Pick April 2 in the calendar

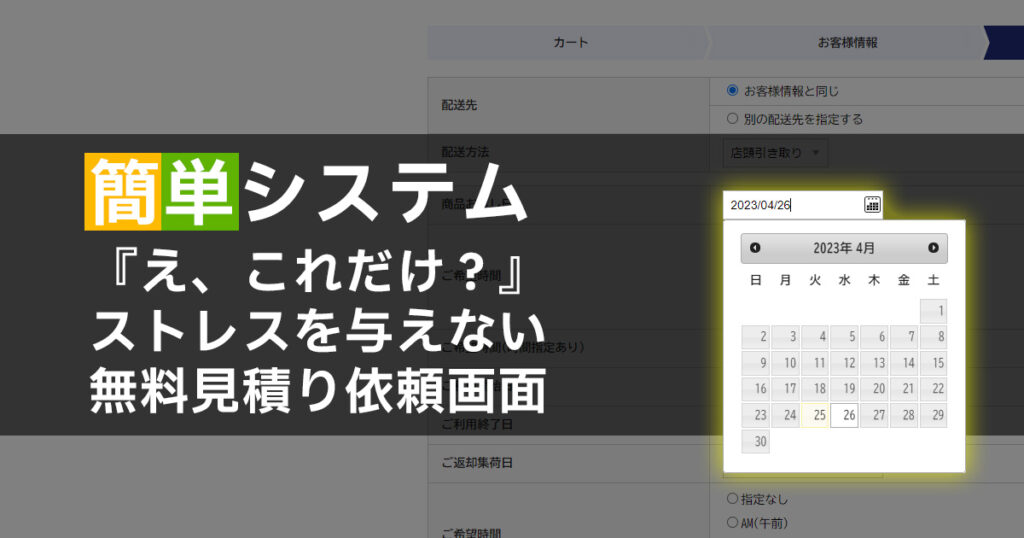756,337
